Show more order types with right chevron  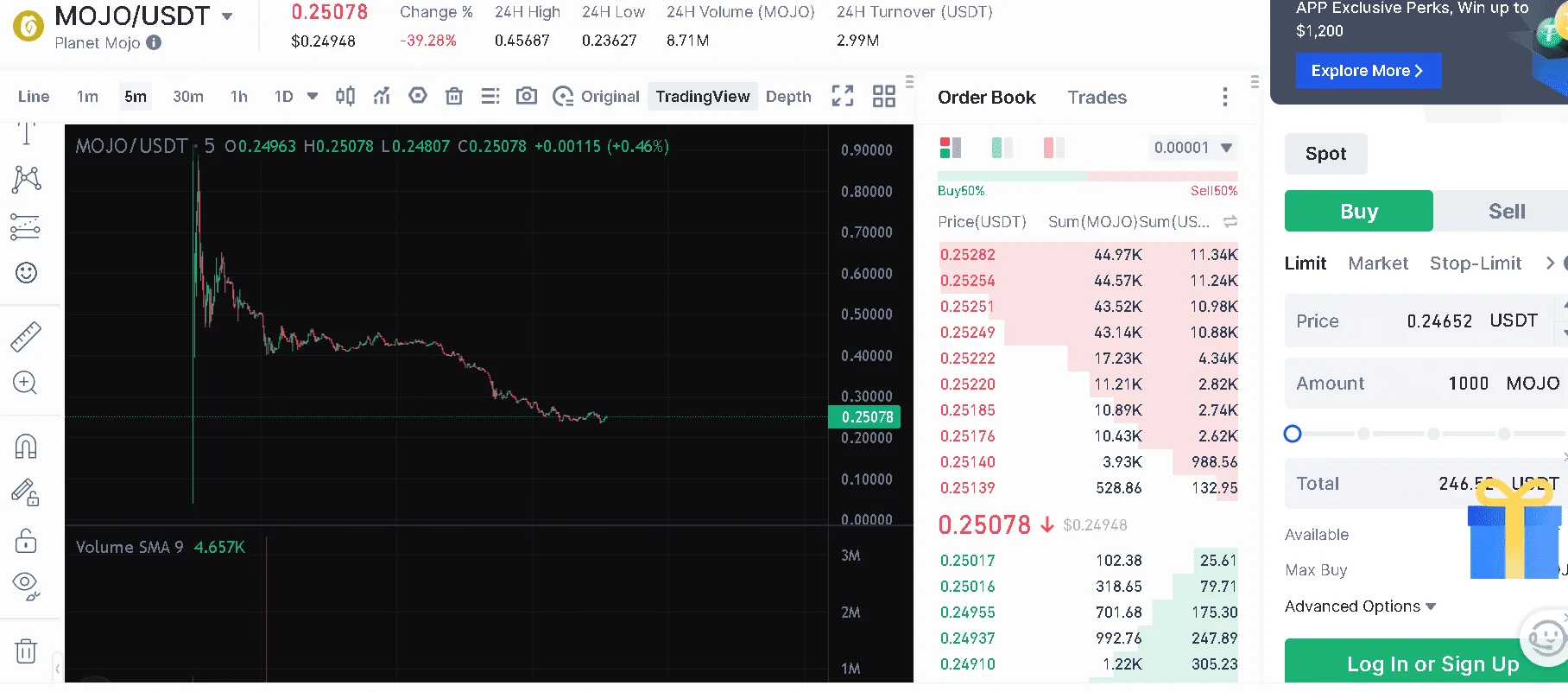point(1550,263)
